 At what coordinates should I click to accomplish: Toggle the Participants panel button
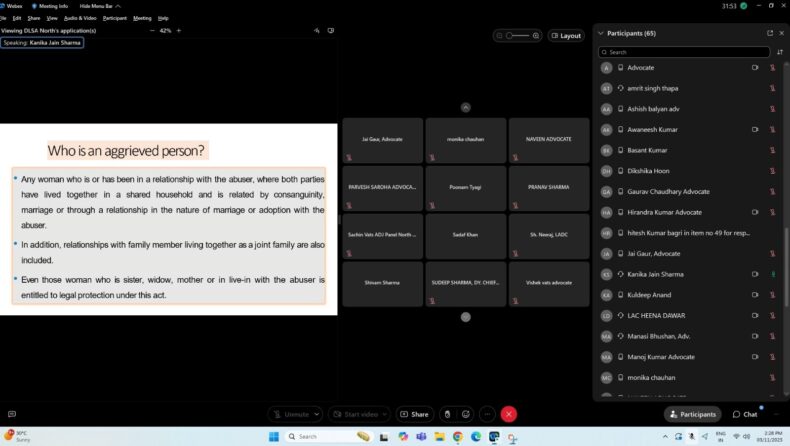tap(692, 414)
